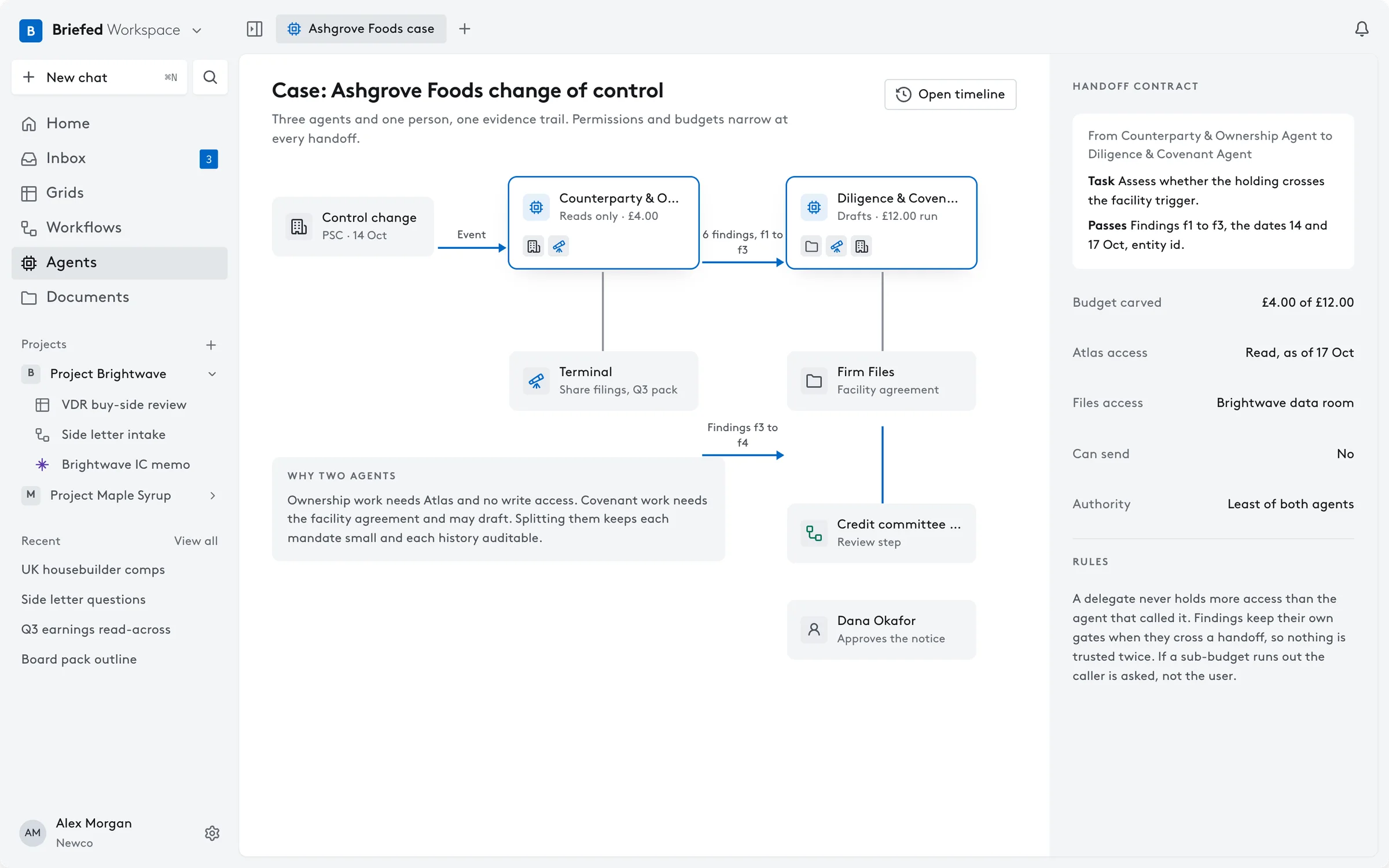Open settings gear next to Alex Morgan
This screenshot has height=868, width=1389.
212,833
